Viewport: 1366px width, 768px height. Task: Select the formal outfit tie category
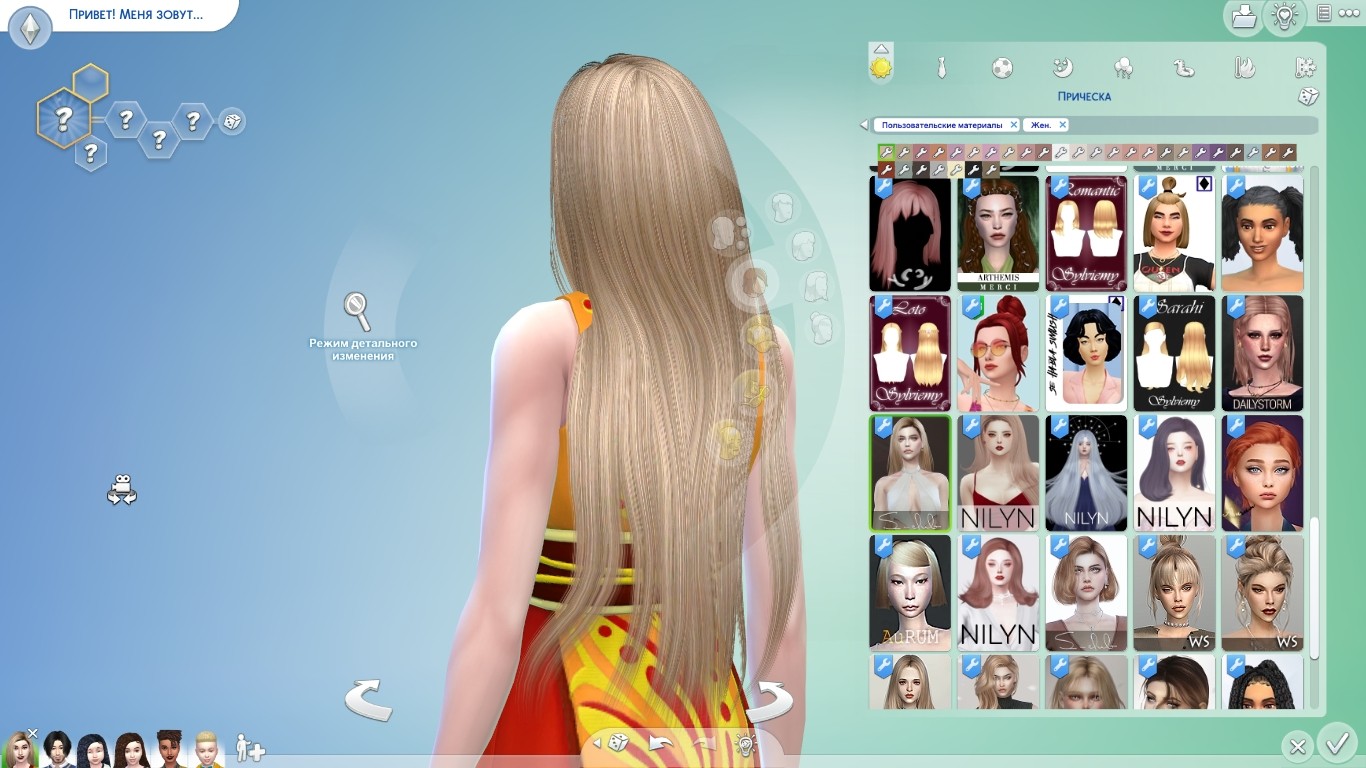pyautogui.click(x=941, y=68)
